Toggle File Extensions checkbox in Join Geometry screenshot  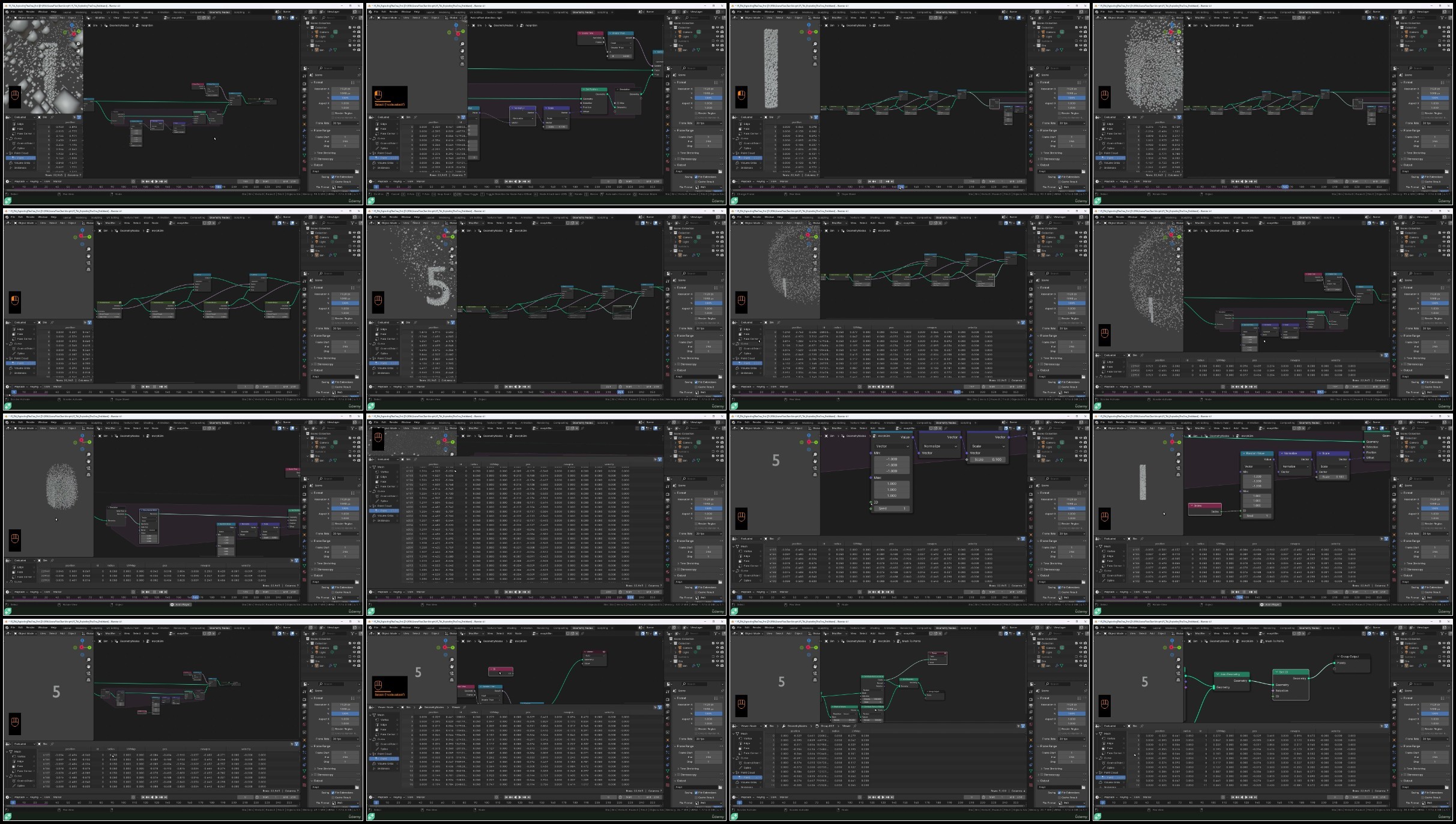click(1422, 793)
